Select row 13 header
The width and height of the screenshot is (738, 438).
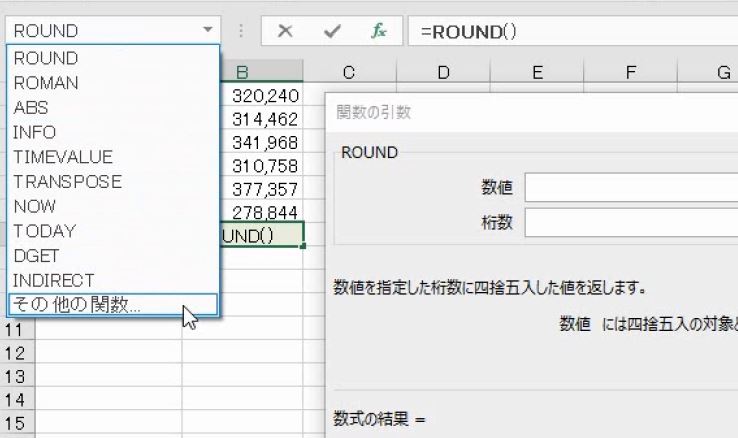[17, 376]
